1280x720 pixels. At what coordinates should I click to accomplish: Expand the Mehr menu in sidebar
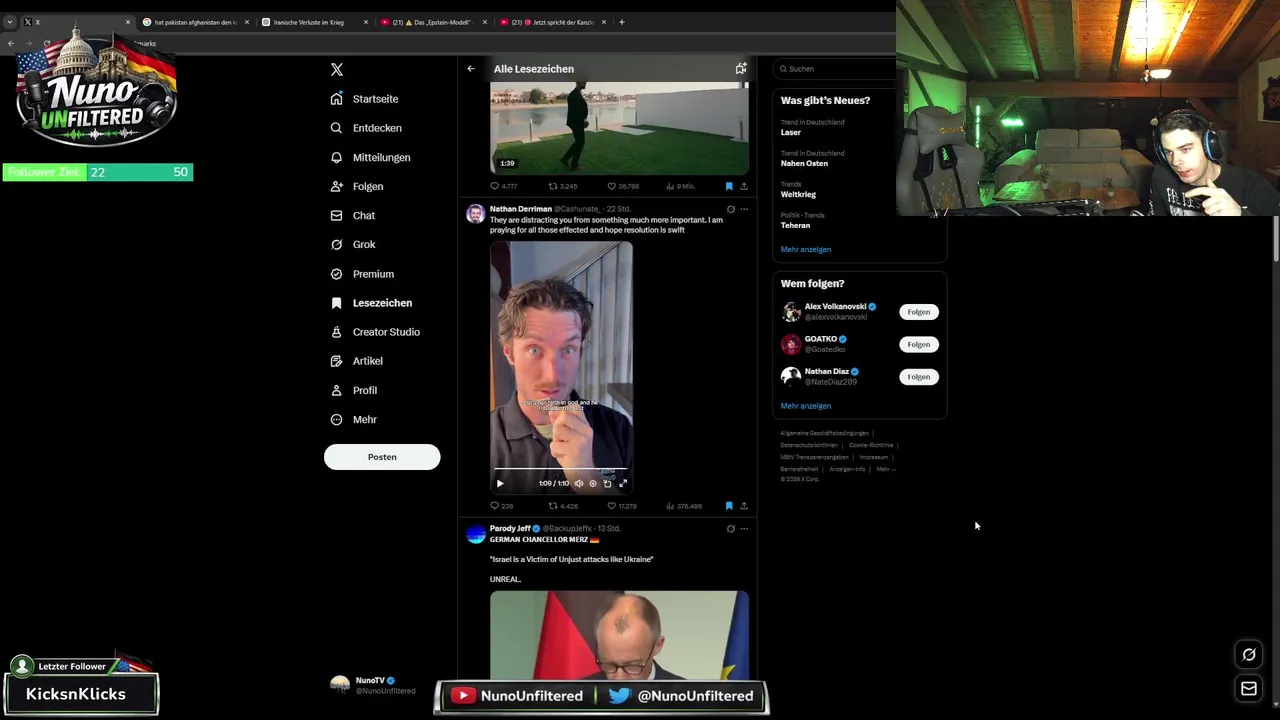coord(354,419)
